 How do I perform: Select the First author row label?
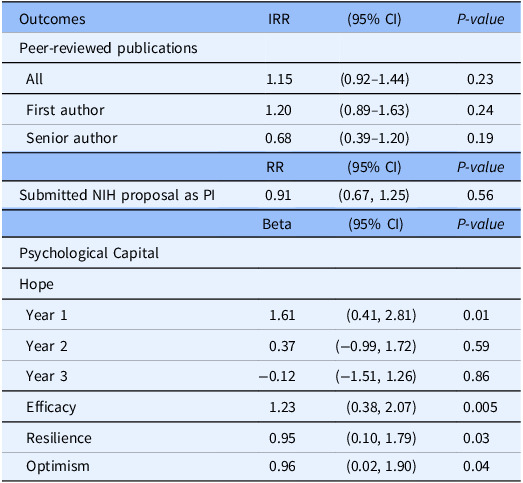65,110
